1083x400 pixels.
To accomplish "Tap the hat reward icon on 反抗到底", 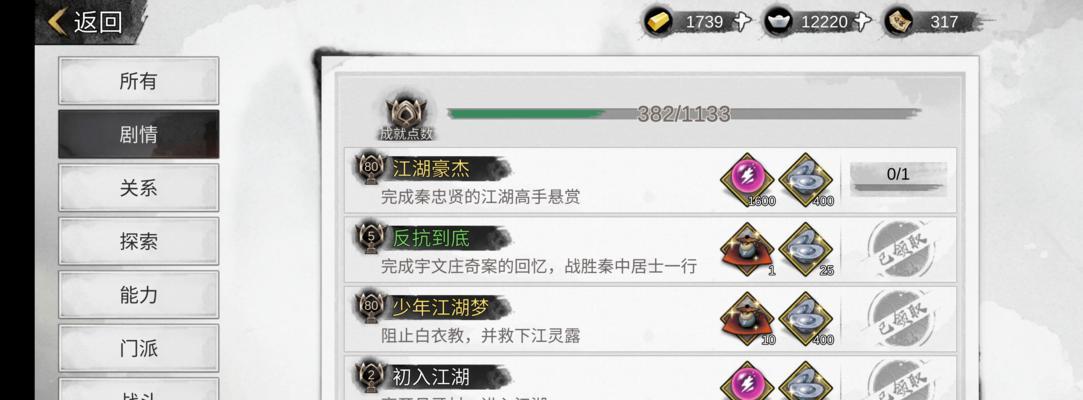I will pyautogui.click(x=747, y=249).
